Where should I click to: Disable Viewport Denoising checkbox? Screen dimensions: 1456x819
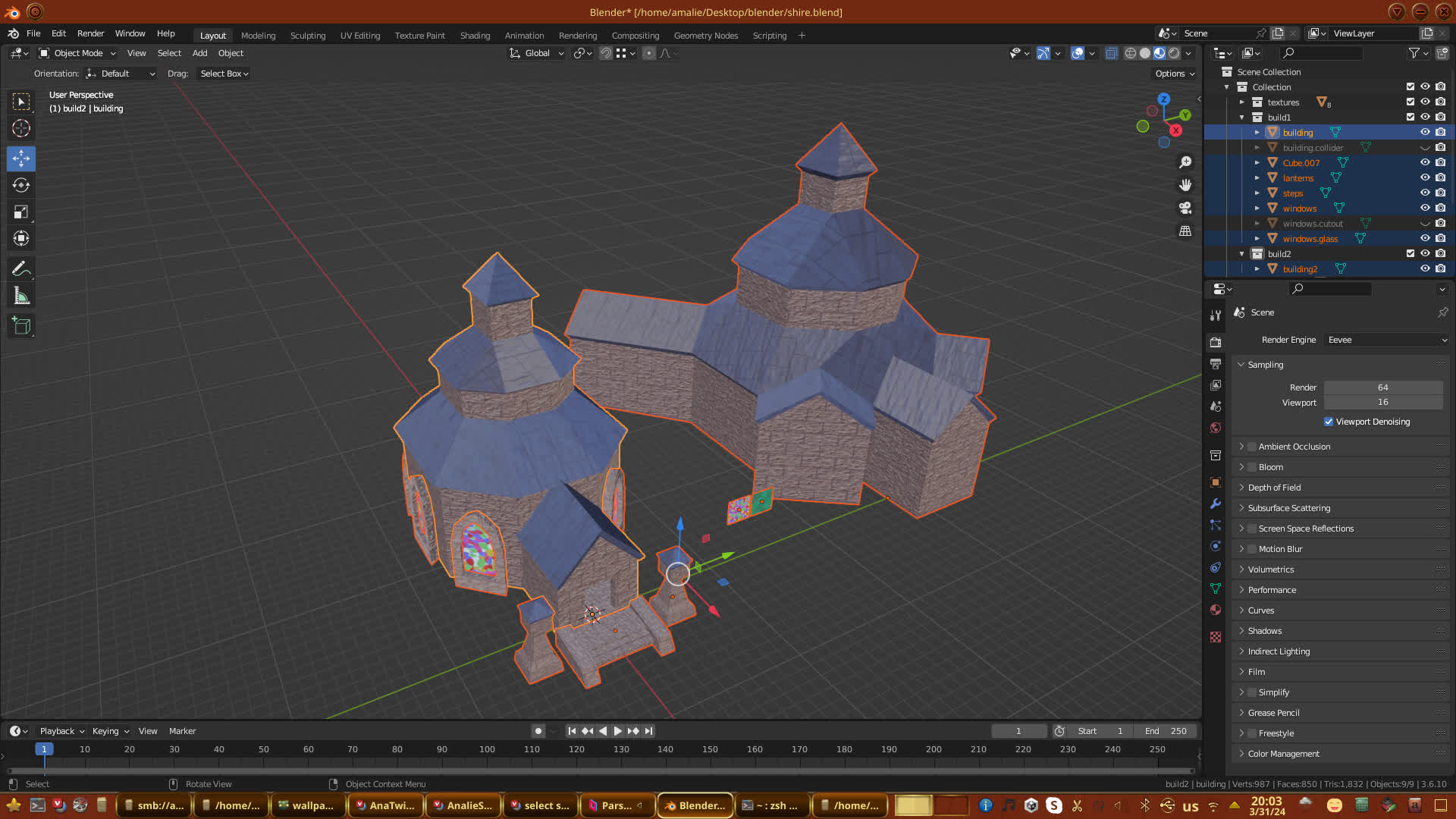pos(1329,422)
